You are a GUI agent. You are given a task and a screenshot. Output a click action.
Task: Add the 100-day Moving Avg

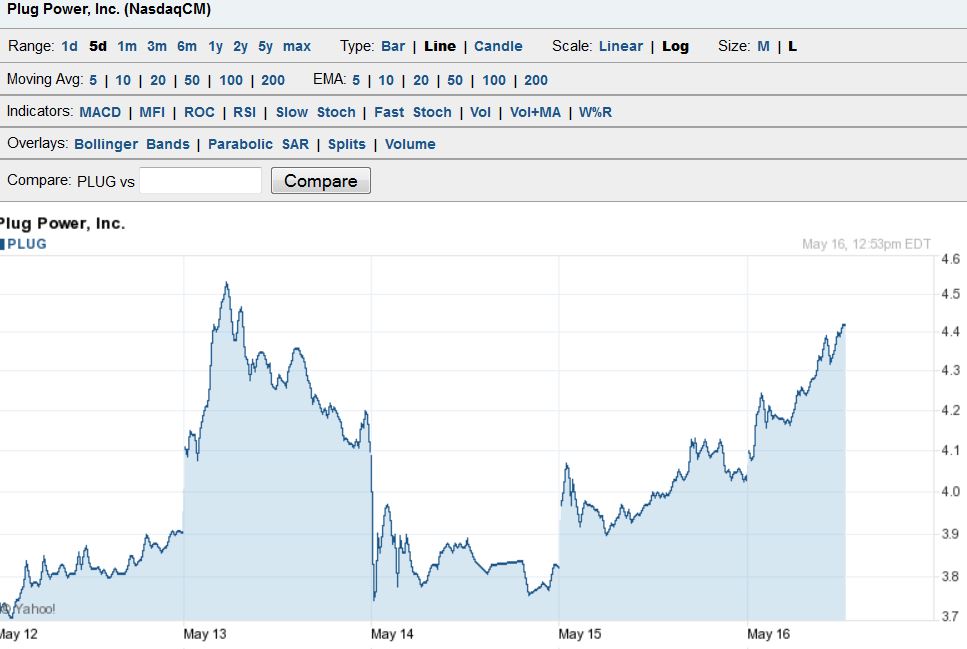pyautogui.click(x=231, y=80)
